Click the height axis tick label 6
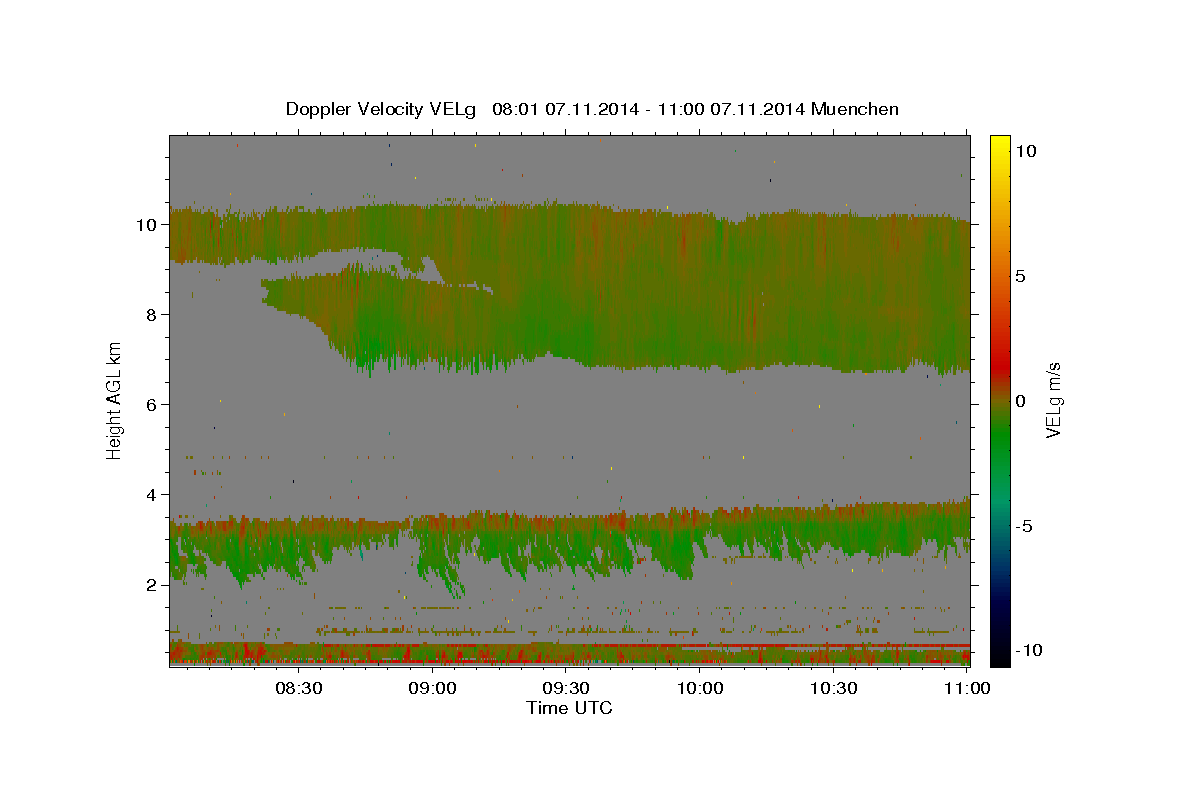1200x800 pixels. pos(152,405)
